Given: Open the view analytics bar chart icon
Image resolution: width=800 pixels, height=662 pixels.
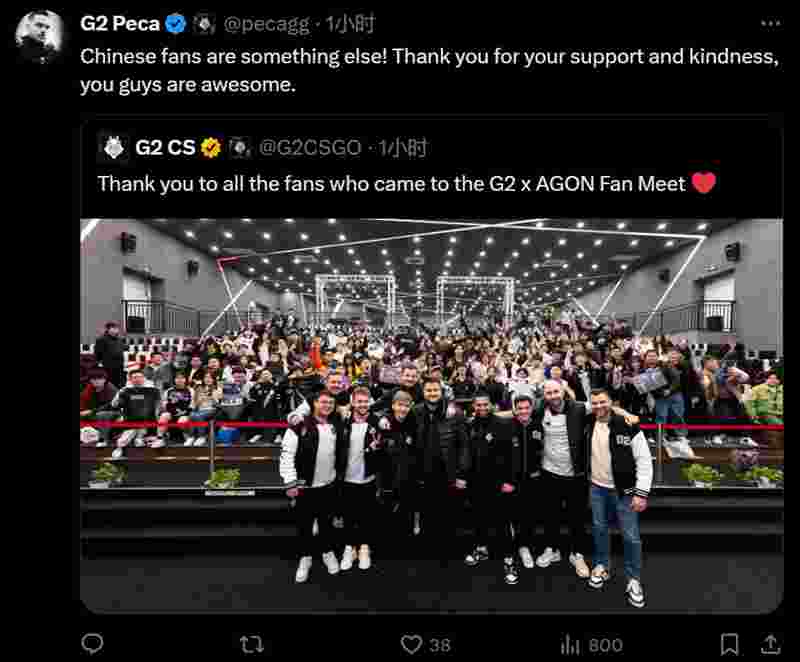Looking at the screenshot, I should click(570, 645).
